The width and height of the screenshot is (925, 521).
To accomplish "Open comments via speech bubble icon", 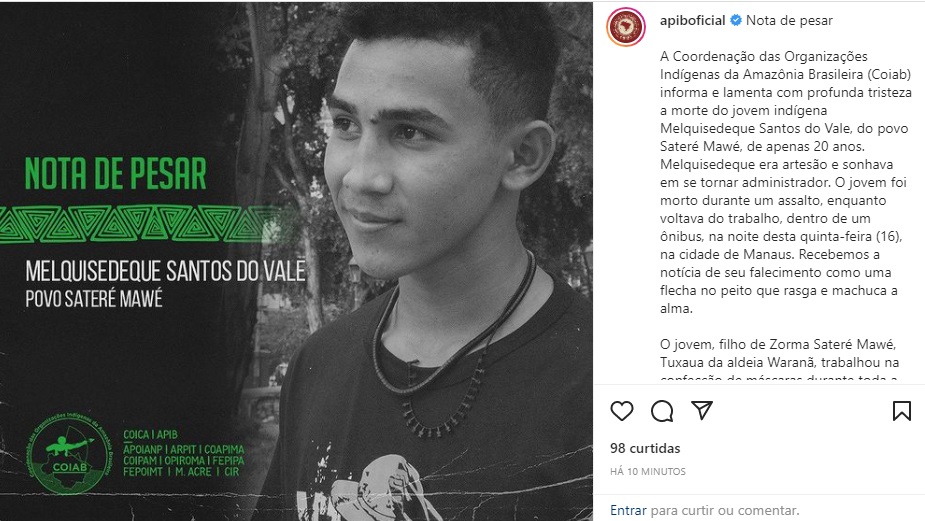I will coord(662,411).
